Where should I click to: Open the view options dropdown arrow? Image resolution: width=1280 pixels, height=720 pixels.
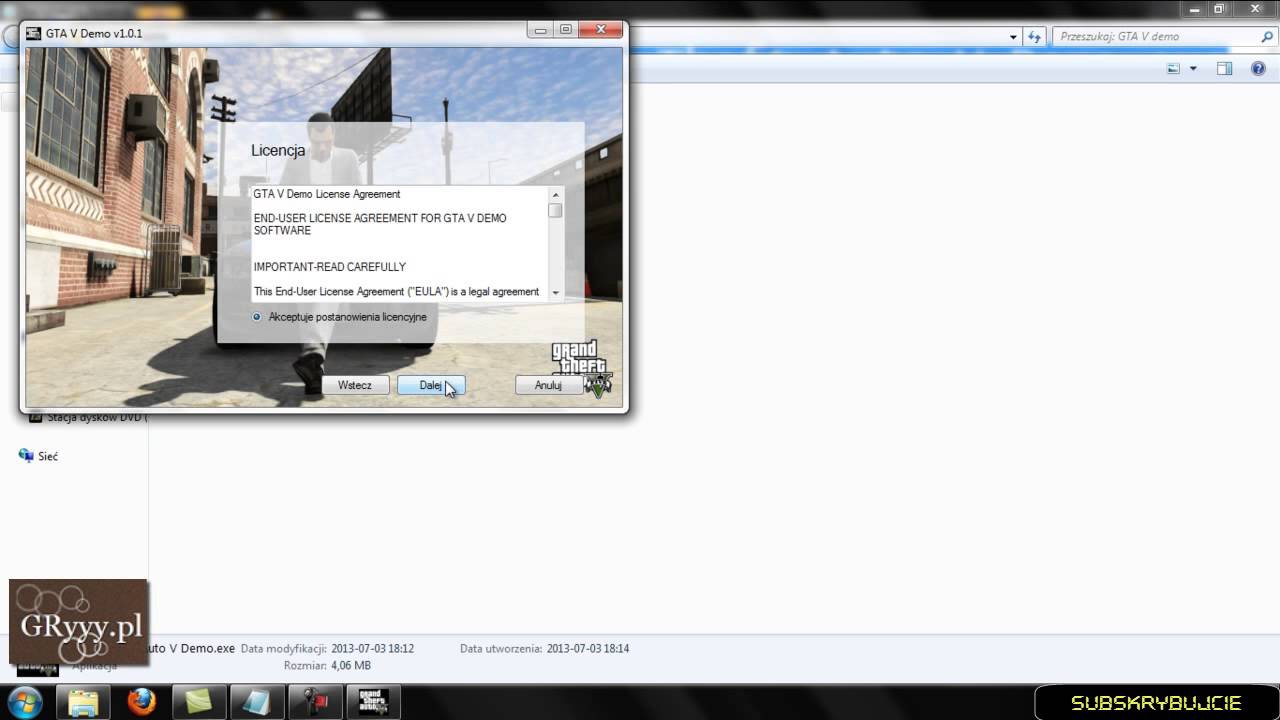[1192, 69]
